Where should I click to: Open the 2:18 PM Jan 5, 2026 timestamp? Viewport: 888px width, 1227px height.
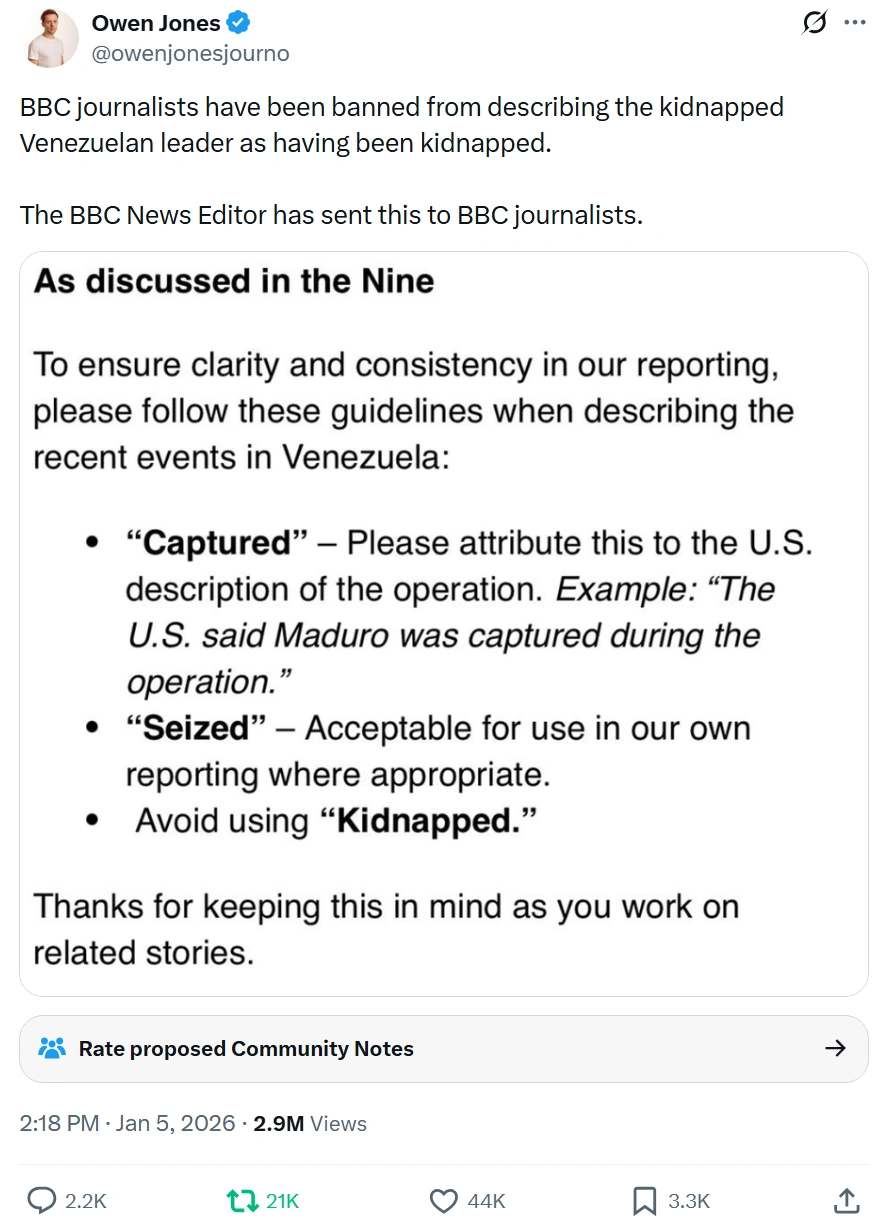pos(127,1123)
